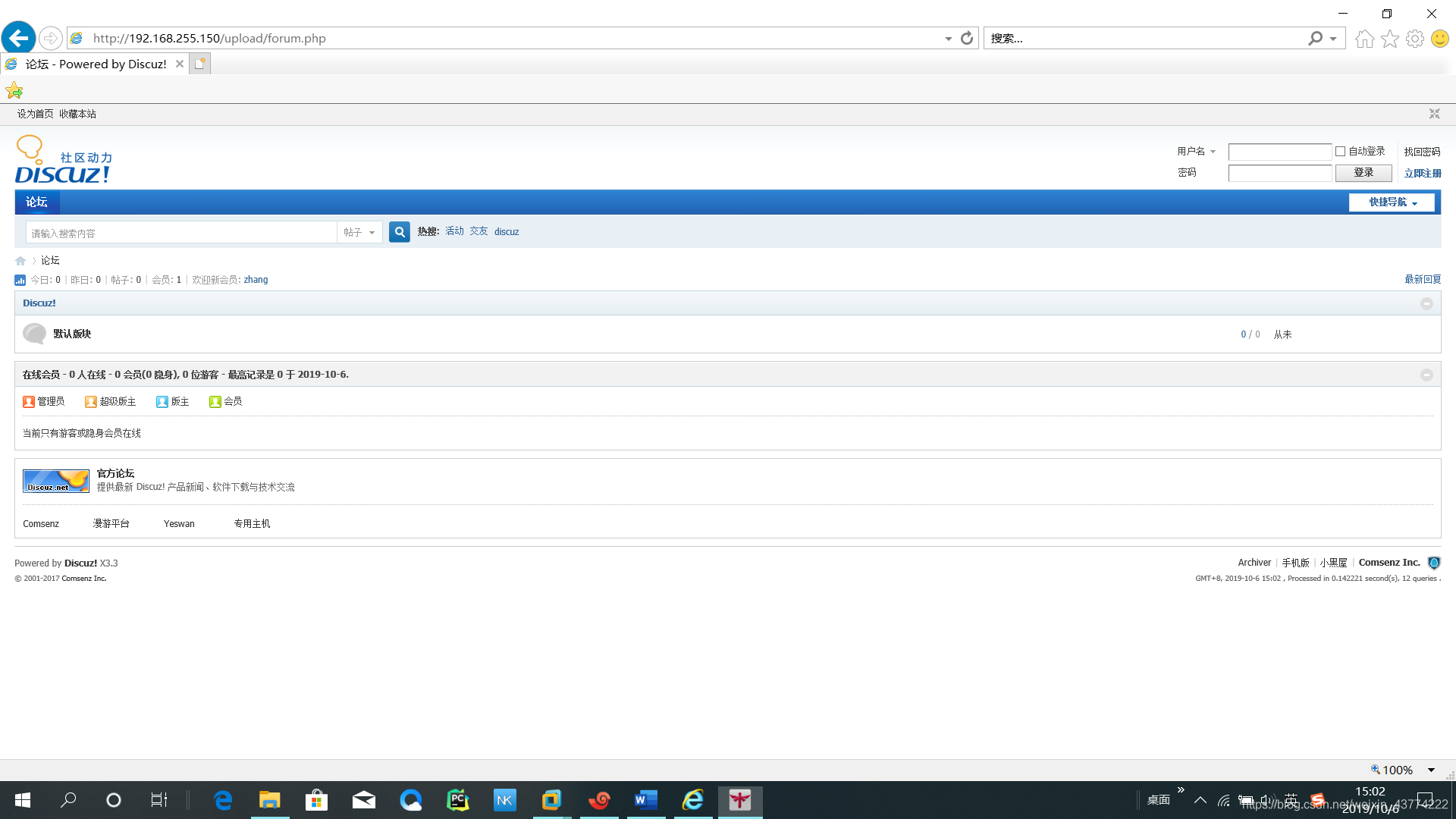The image size is (1456, 819).
Task: Open the Windows Start menu
Action: (23, 800)
